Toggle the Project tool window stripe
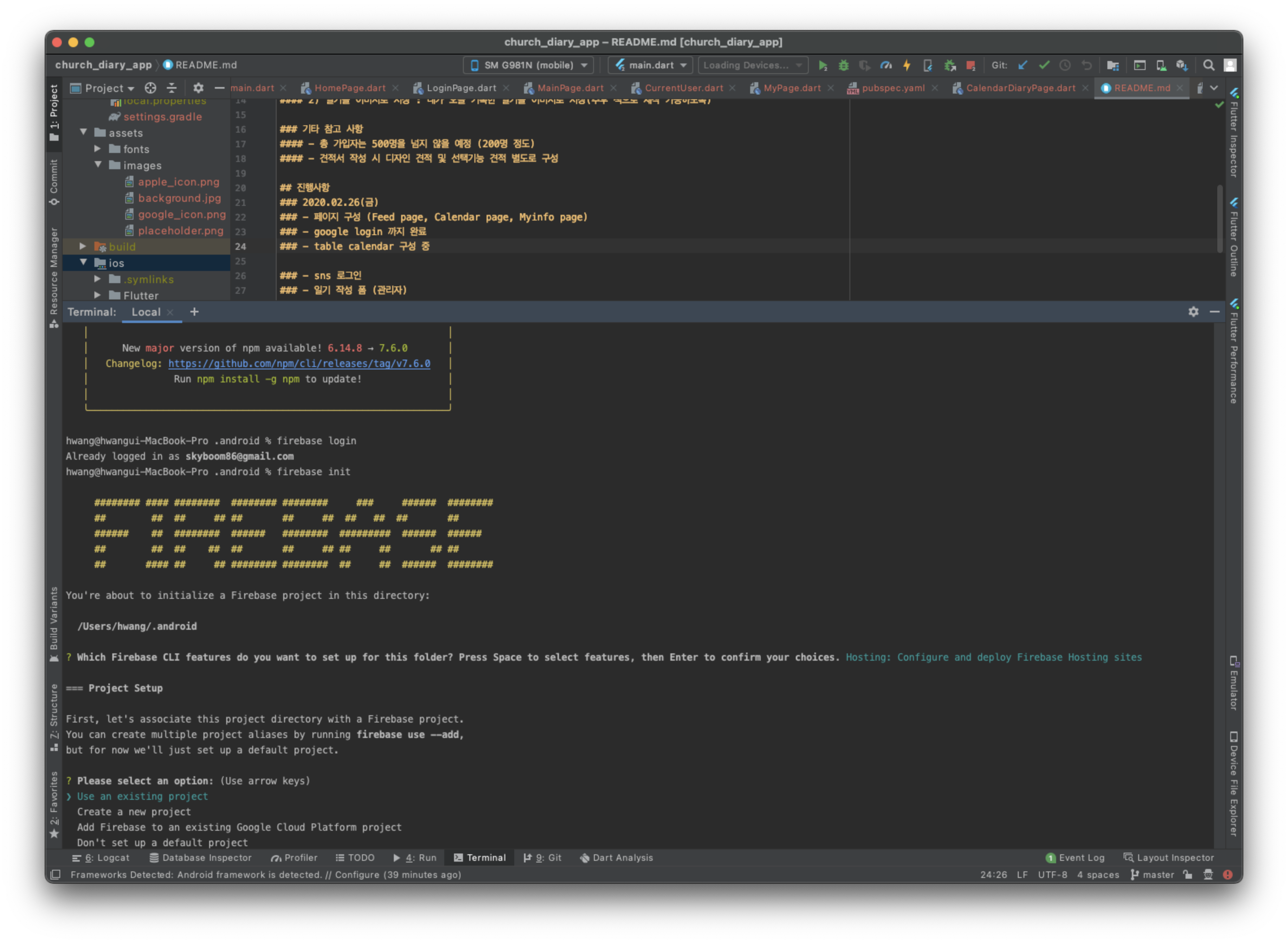Screen dimensions: 1288x943 click(x=54, y=112)
